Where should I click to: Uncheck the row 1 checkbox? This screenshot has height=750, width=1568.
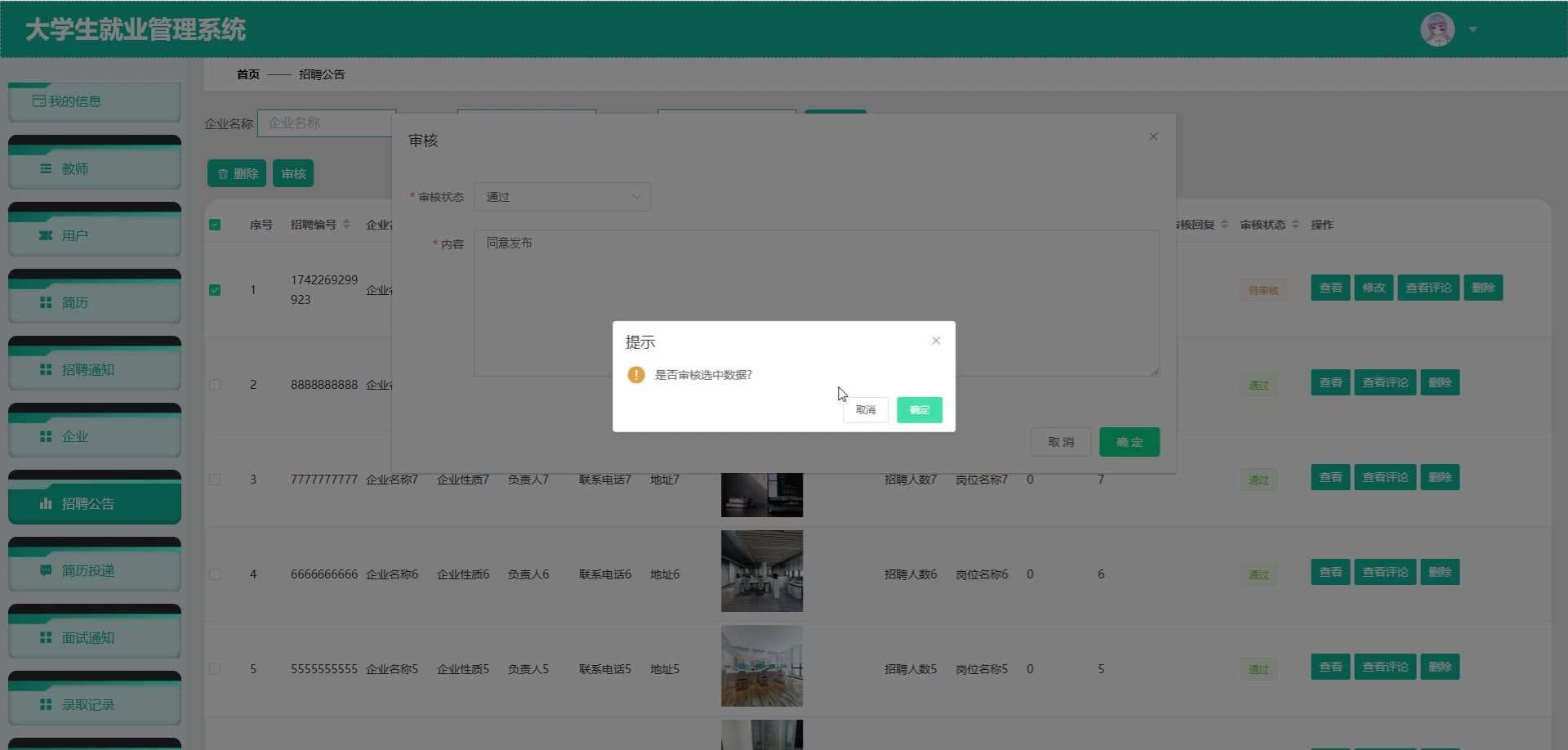215,290
